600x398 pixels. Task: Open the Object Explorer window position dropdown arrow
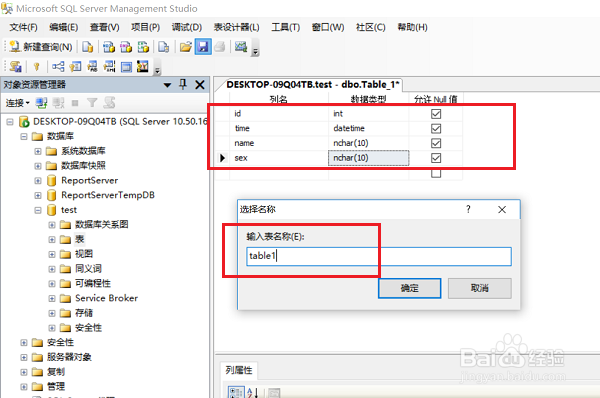[x=167, y=85]
